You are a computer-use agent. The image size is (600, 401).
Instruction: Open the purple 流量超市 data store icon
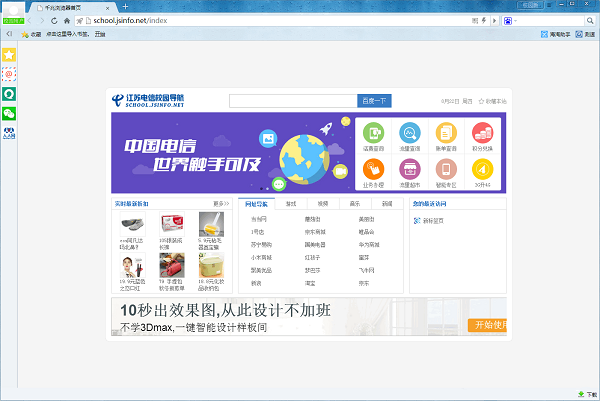[x=410, y=169]
